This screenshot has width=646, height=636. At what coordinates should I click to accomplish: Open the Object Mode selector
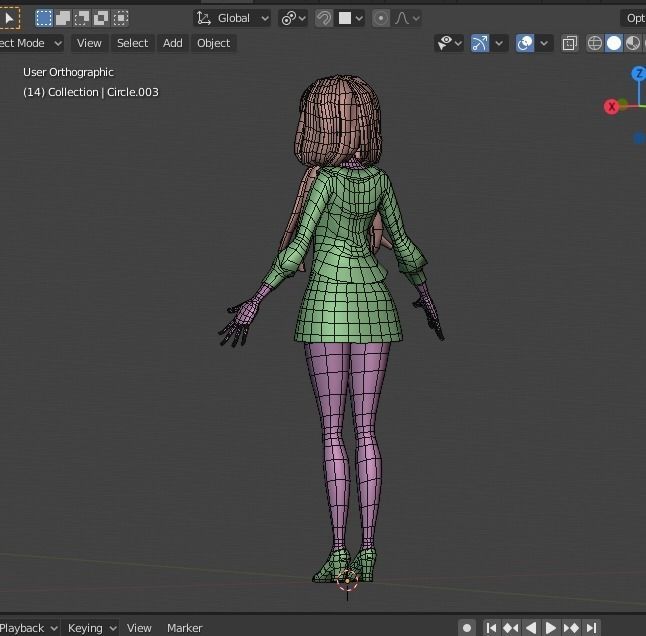pos(31,43)
